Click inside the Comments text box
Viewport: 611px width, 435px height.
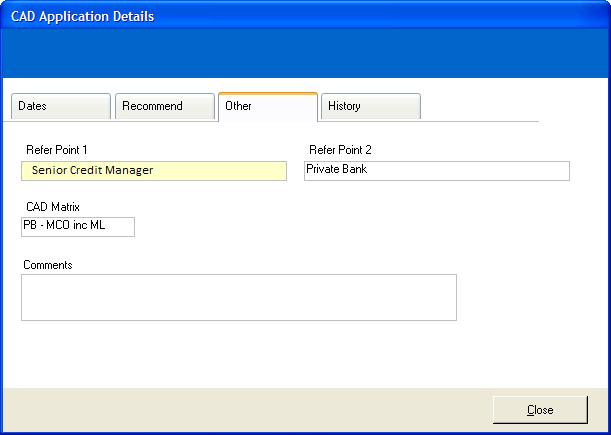click(239, 297)
